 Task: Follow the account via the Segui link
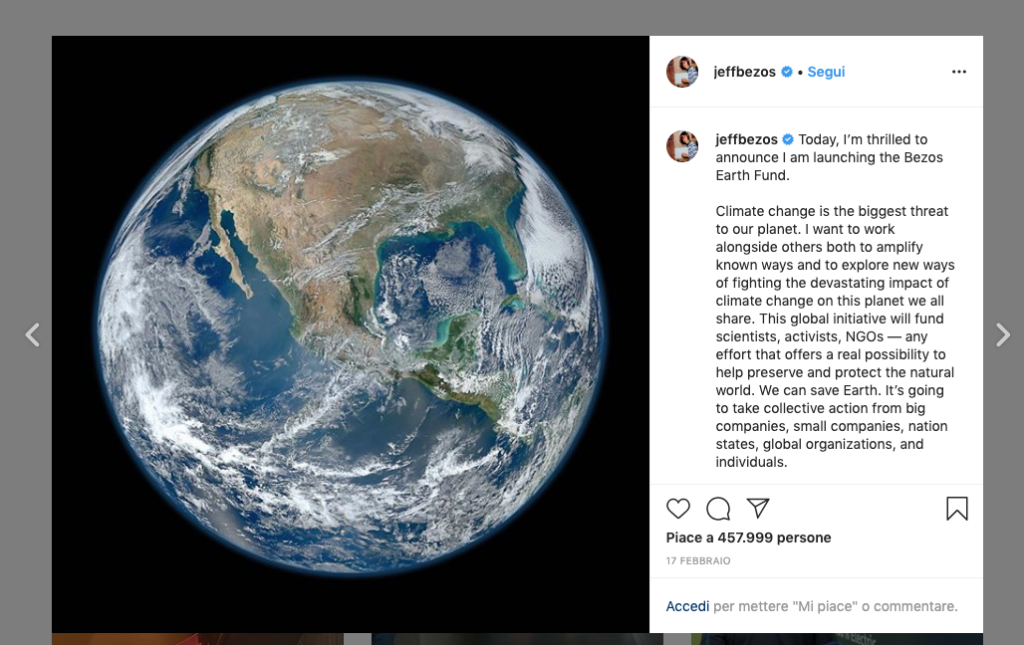pyautogui.click(x=826, y=72)
